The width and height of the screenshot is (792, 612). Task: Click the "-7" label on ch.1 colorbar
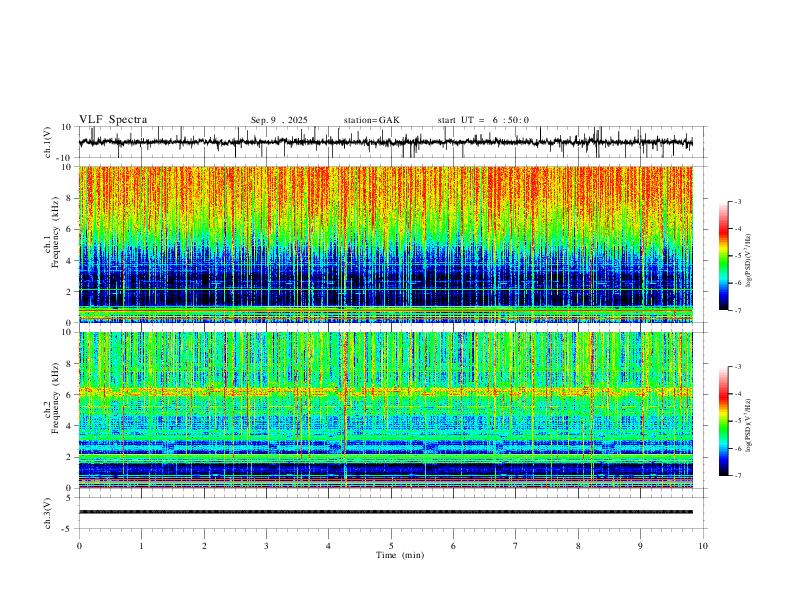pos(737,311)
